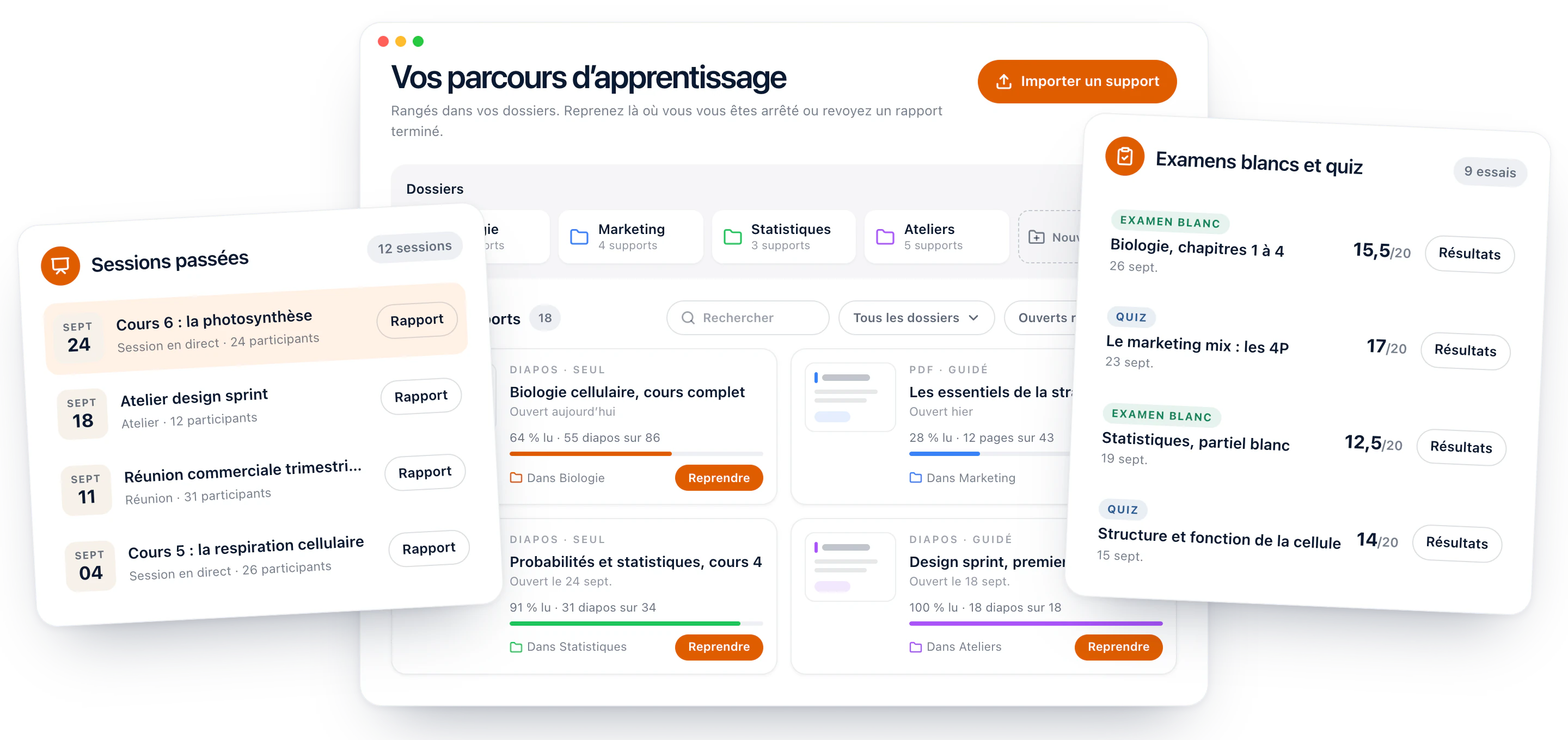Click the 18 supports count badge
The width and height of the screenshot is (1568, 740).
545,318
